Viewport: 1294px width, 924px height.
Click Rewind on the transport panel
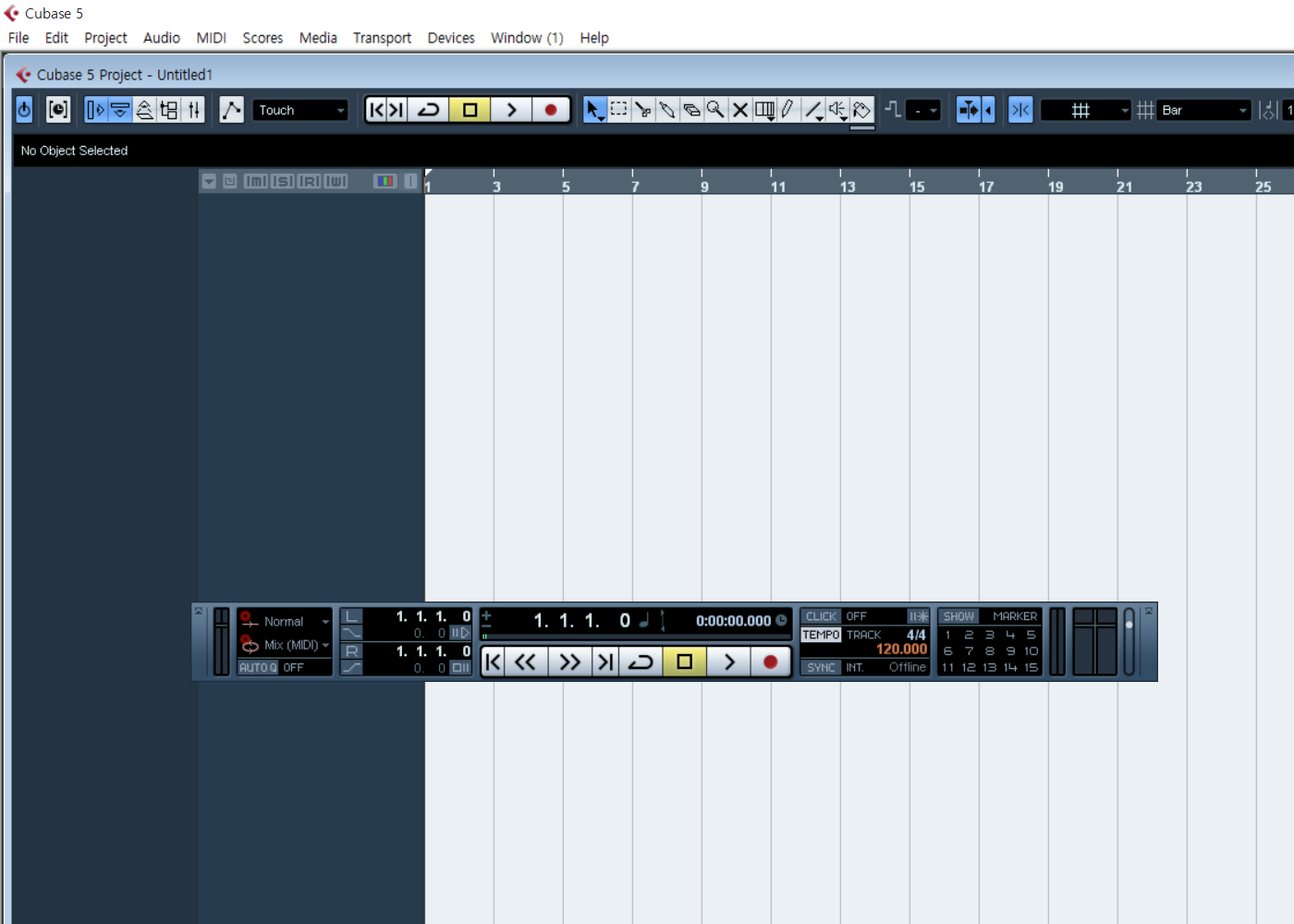526,662
